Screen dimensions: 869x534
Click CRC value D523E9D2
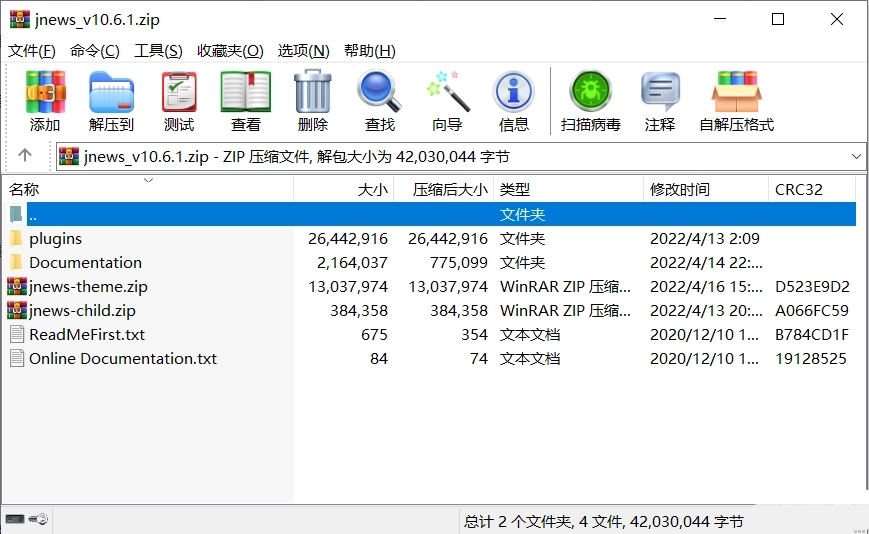[x=812, y=286]
